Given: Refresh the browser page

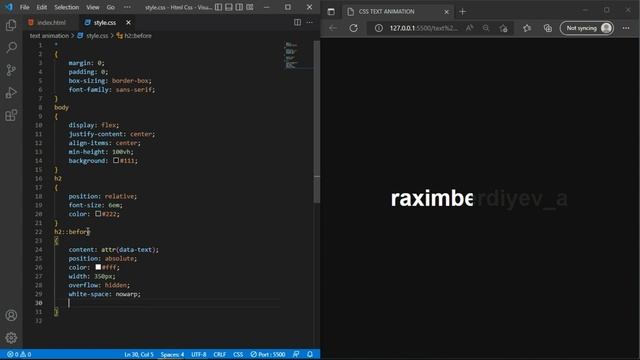Looking at the screenshot, I should point(353,28).
